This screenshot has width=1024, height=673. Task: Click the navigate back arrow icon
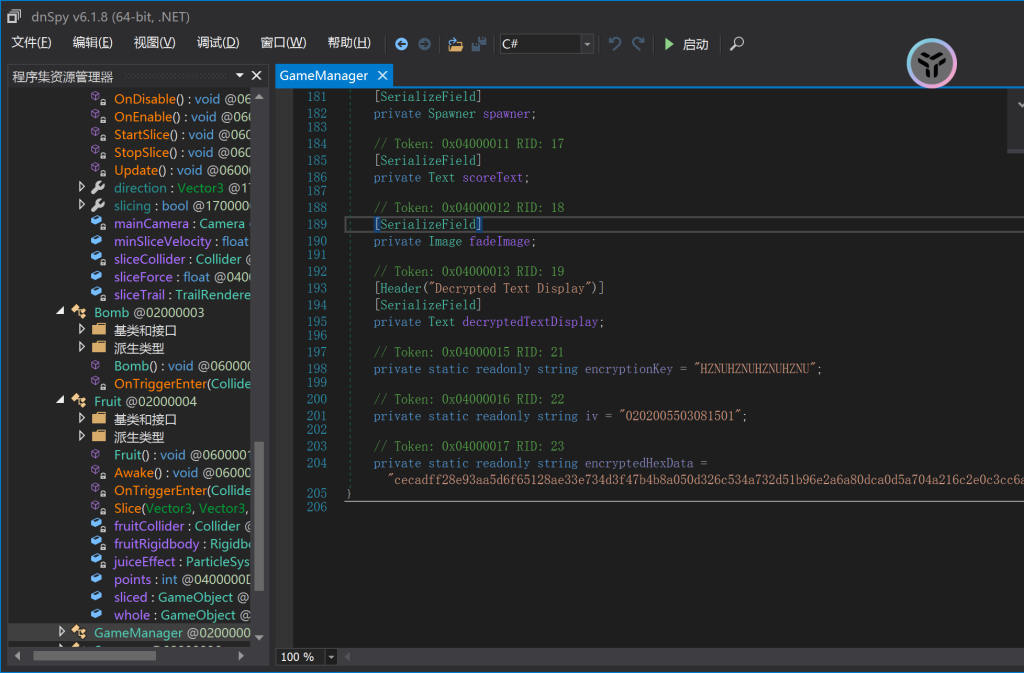tap(402, 44)
